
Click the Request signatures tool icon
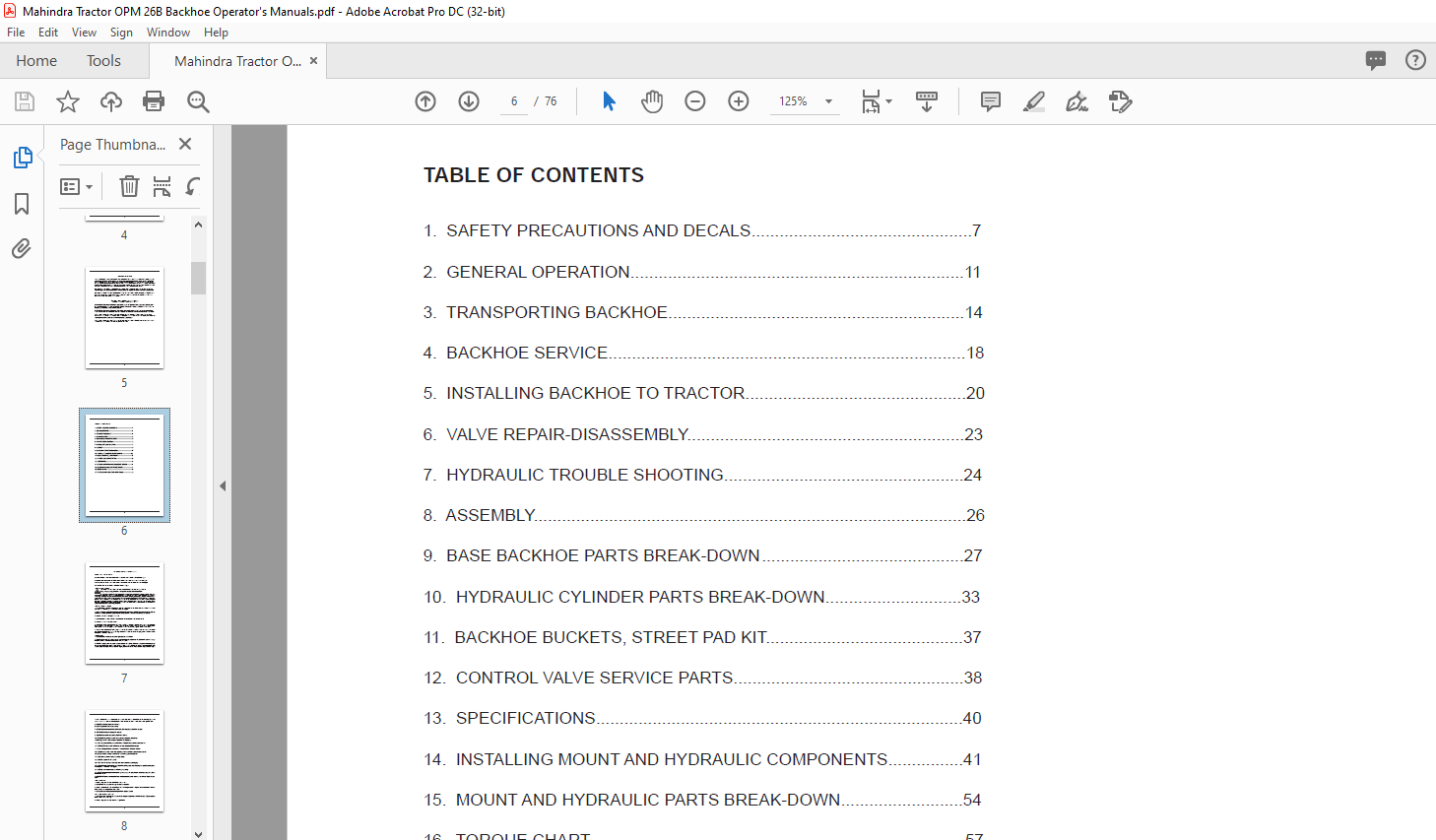1120,101
